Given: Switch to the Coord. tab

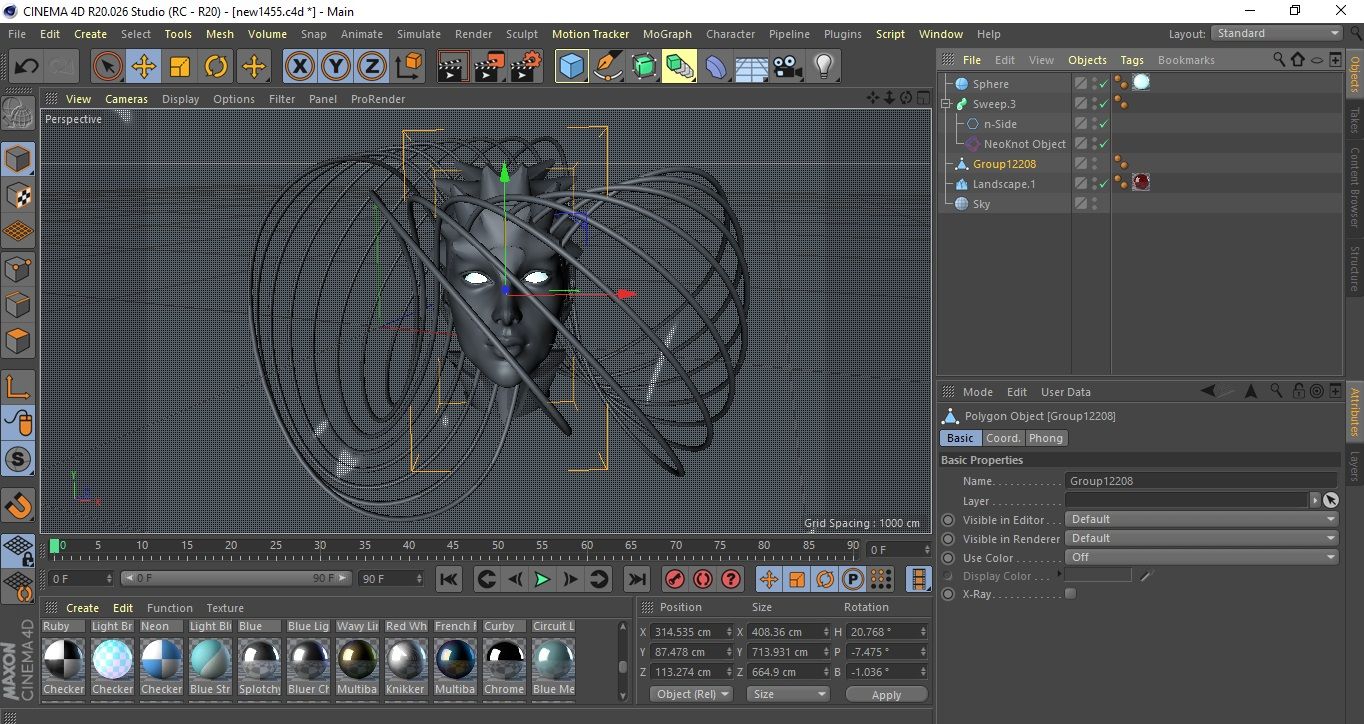Looking at the screenshot, I should (1003, 438).
